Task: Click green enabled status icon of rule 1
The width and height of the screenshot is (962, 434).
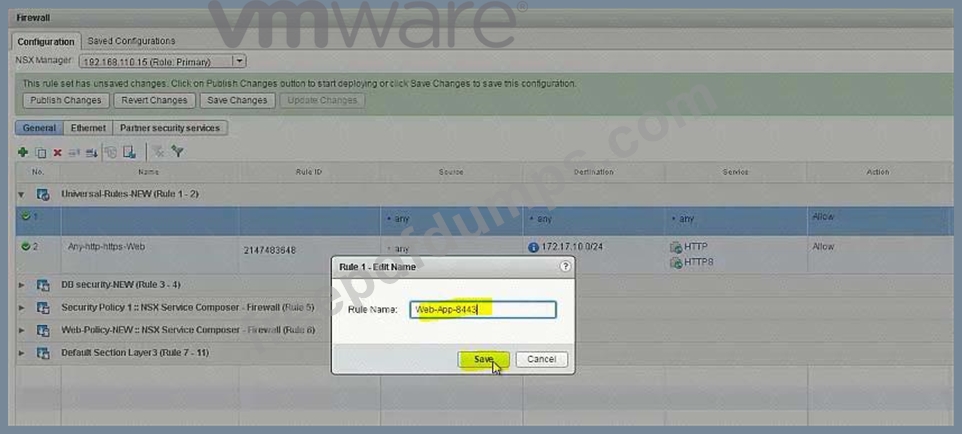Action: click(25, 216)
